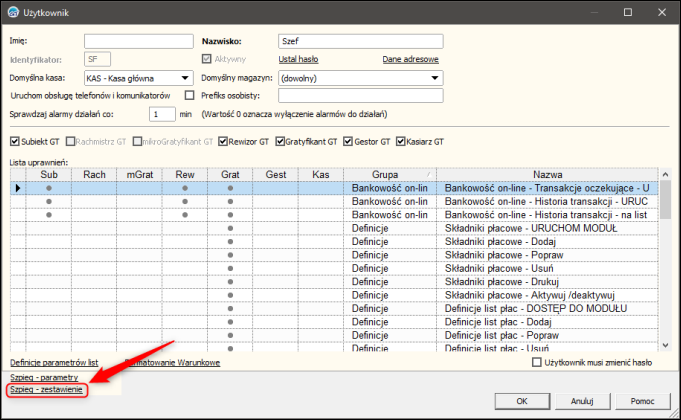Click the row selector arrow in first row

pos(17,187)
